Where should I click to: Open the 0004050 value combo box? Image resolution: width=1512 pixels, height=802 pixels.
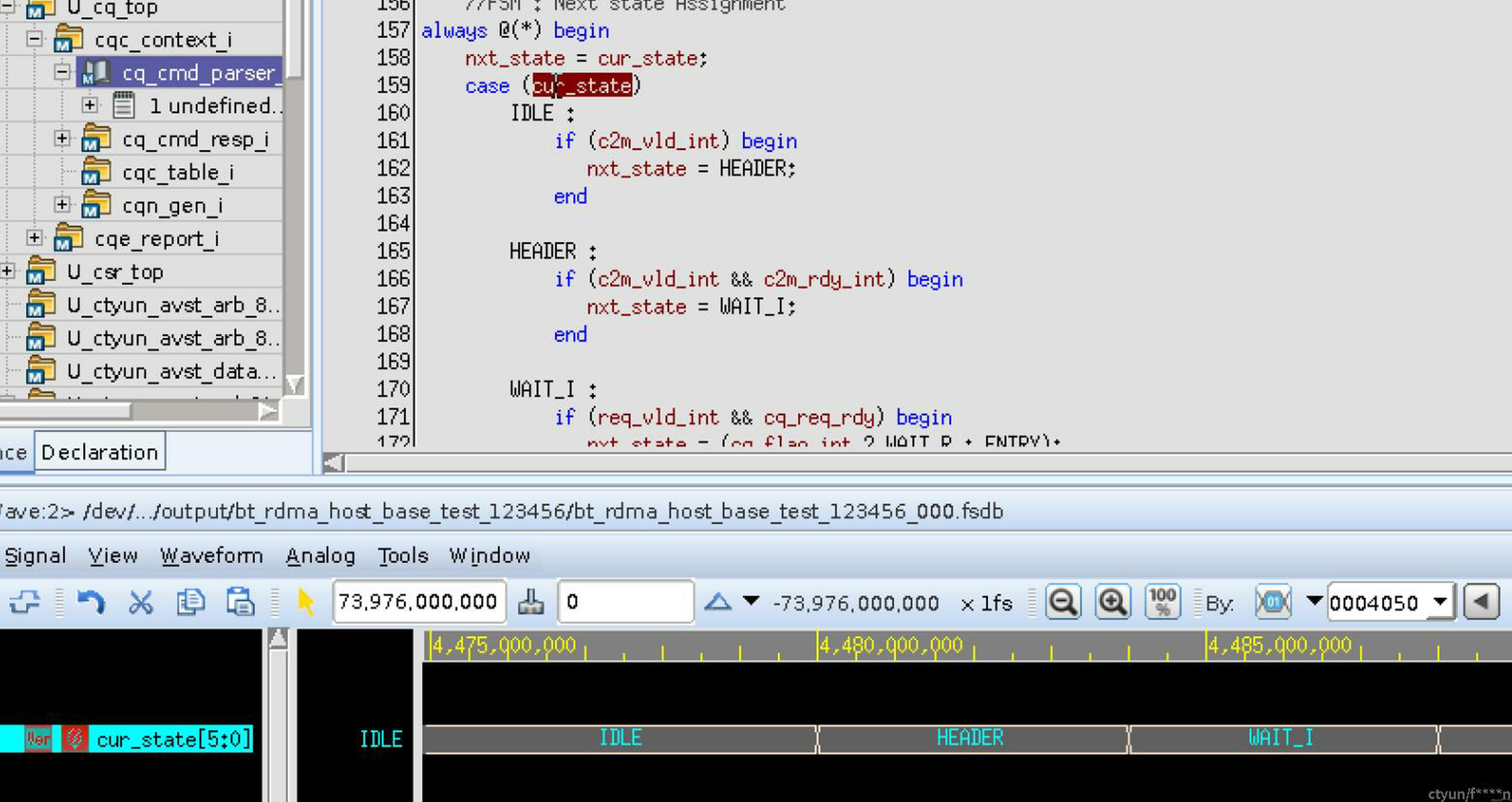click(x=1440, y=602)
